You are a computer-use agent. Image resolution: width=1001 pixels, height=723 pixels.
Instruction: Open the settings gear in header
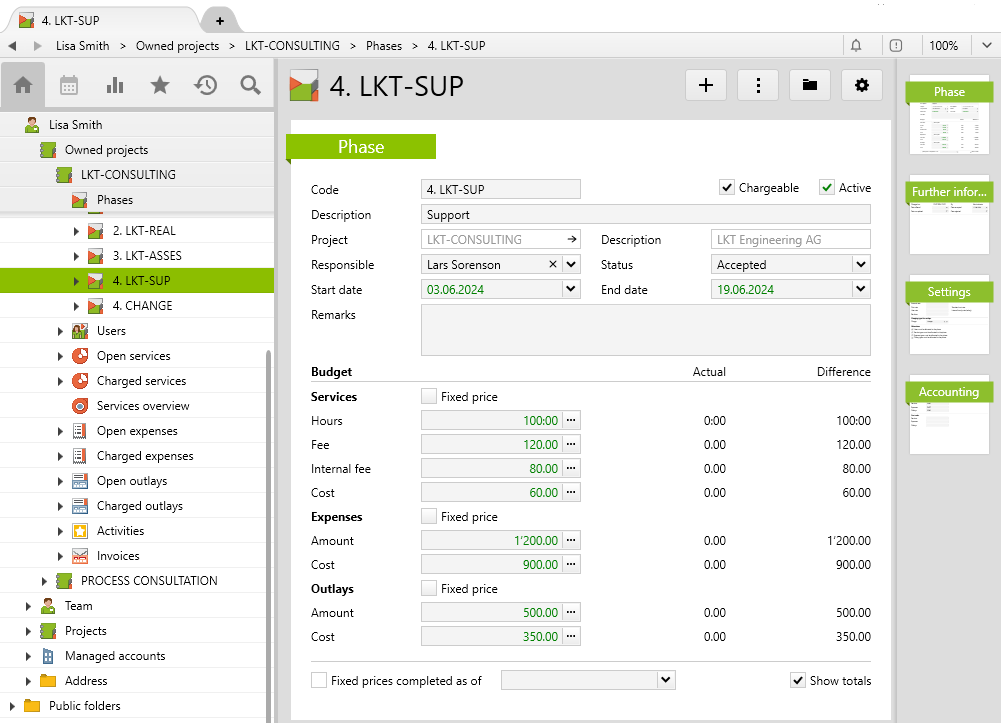[862, 86]
